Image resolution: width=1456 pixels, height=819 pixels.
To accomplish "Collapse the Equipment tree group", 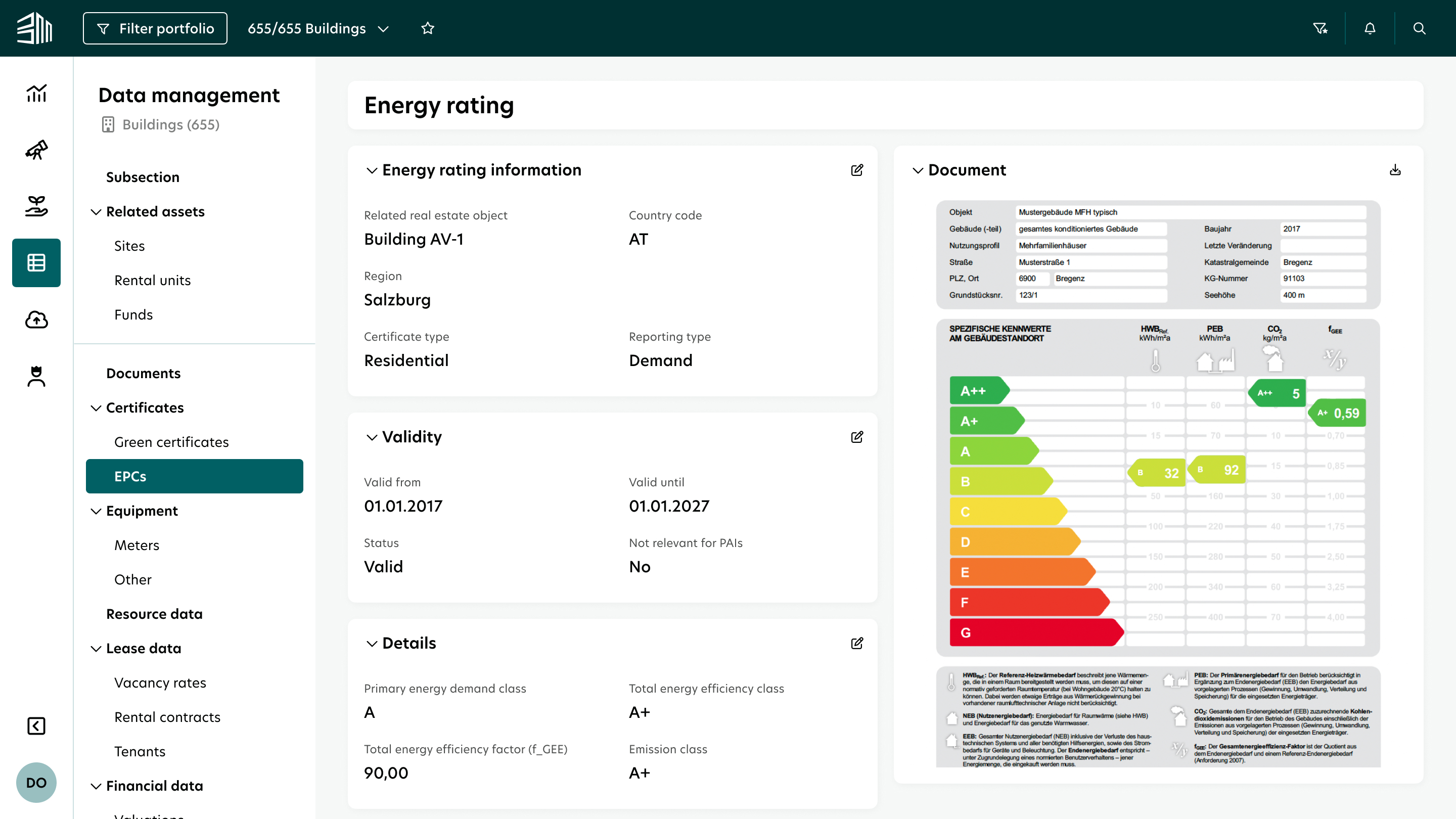I will [x=96, y=511].
